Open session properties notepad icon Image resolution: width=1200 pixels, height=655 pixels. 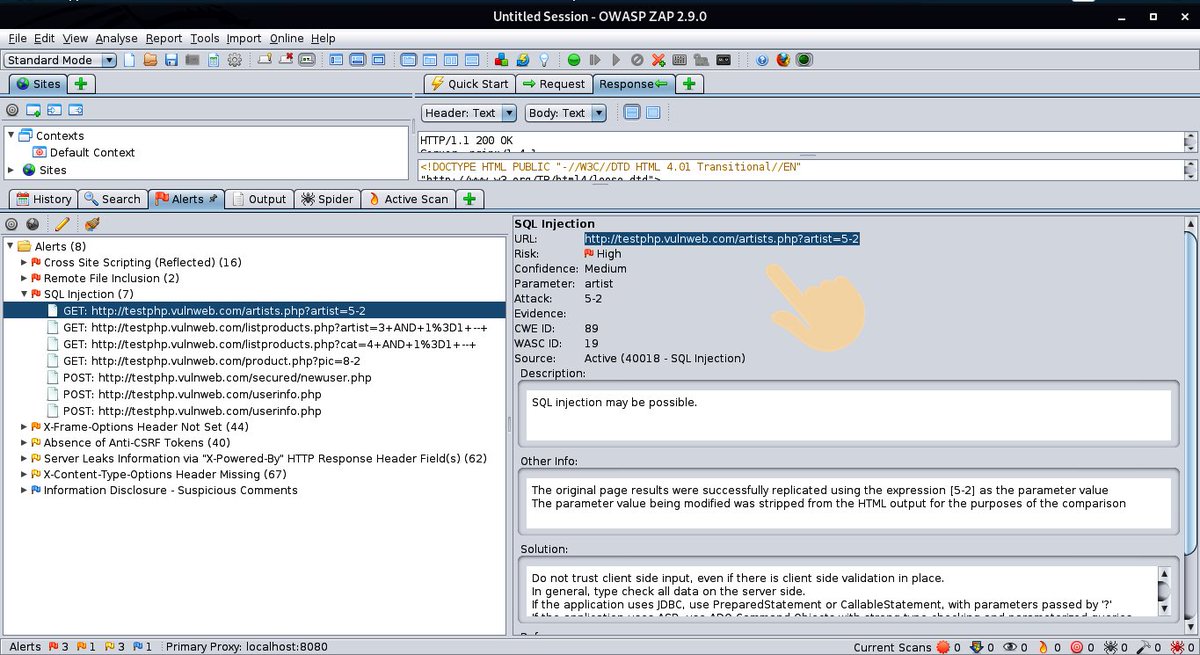[x=213, y=60]
